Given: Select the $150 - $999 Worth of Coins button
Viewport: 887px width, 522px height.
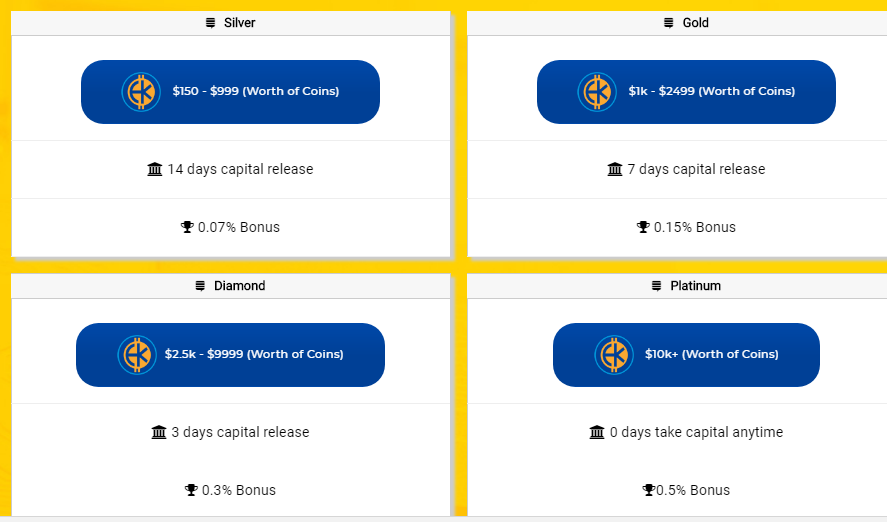Looking at the screenshot, I should pos(230,92).
